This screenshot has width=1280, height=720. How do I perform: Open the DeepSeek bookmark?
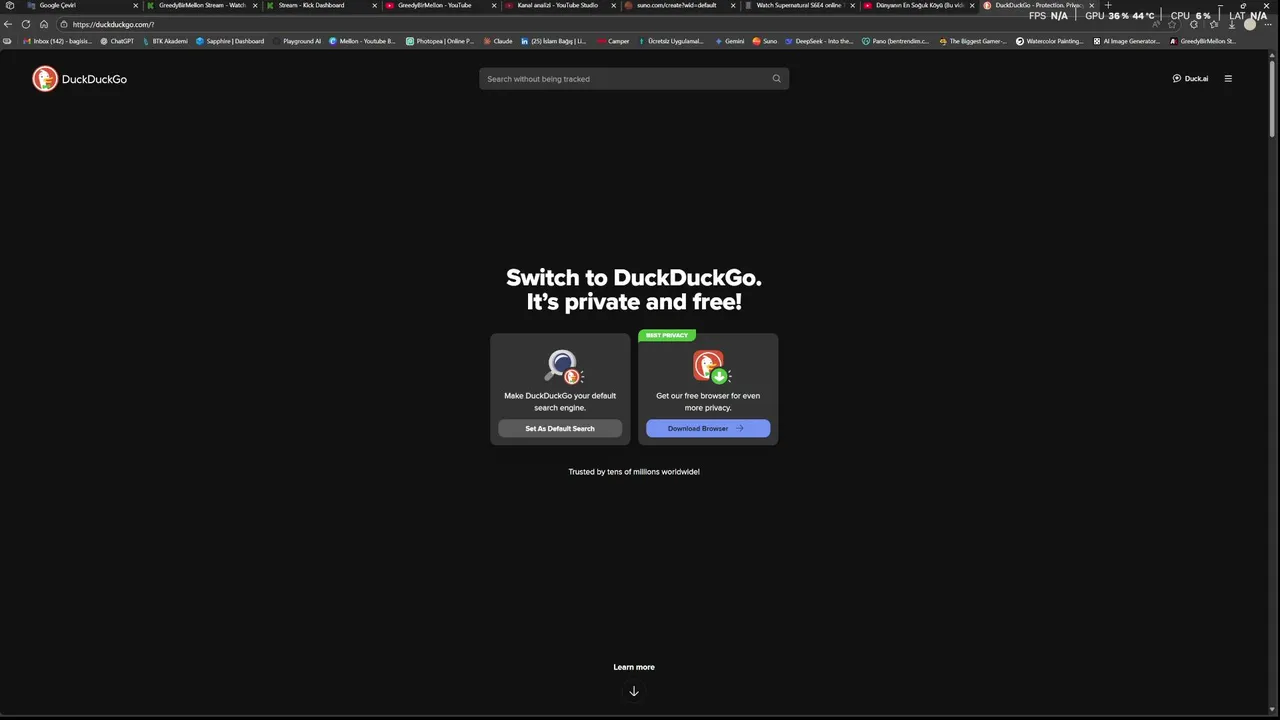click(819, 42)
